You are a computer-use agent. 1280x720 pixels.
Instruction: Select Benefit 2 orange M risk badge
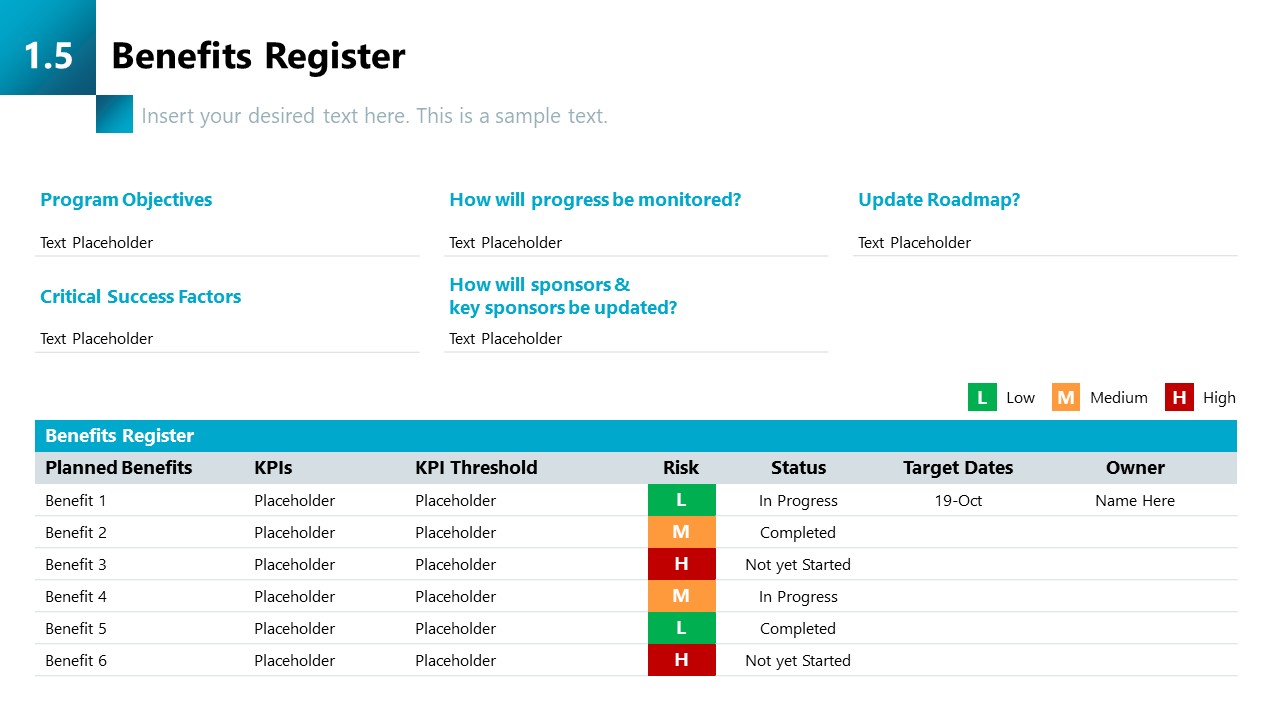coord(681,532)
